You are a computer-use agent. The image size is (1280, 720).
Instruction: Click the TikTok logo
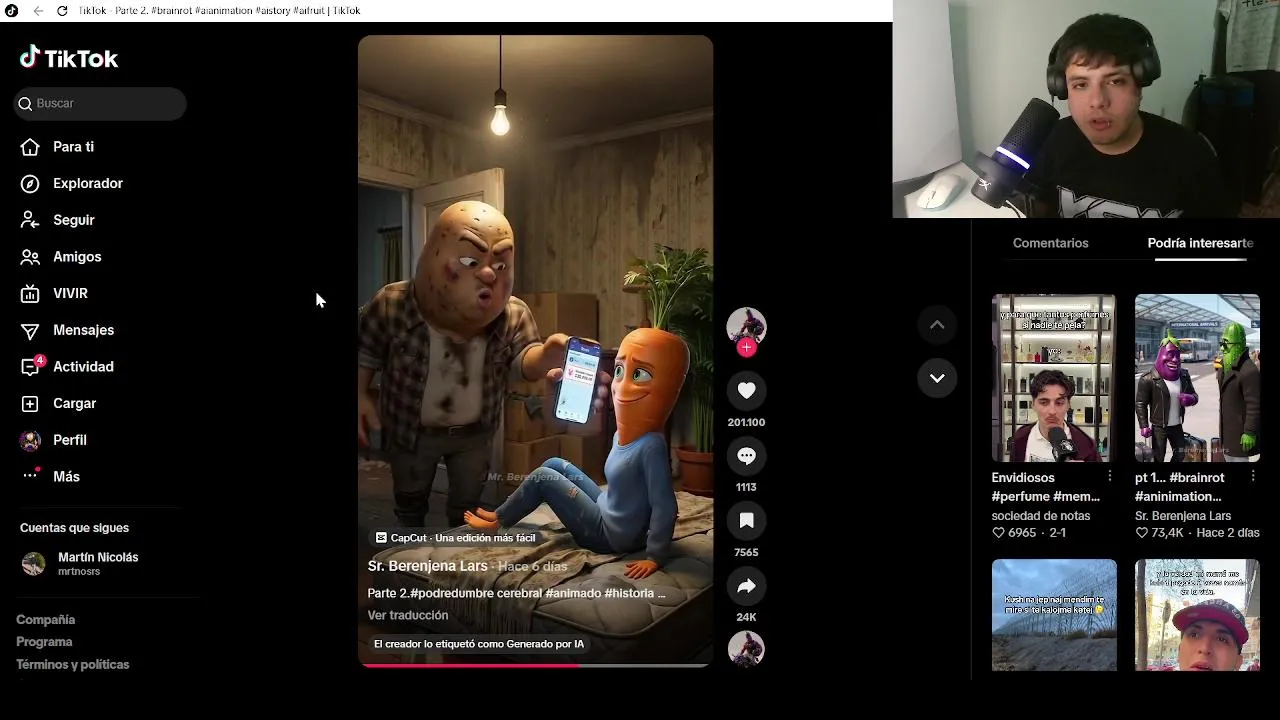tap(69, 58)
